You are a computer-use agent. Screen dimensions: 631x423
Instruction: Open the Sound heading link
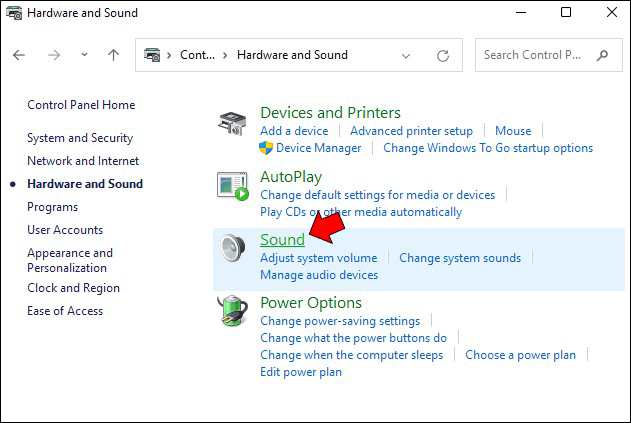pyautogui.click(x=282, y=240)
